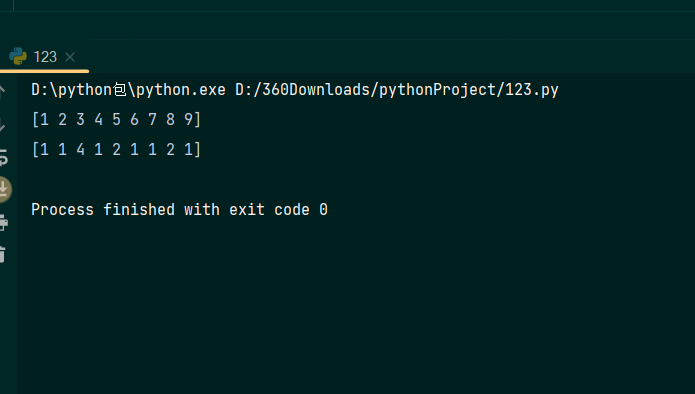This screenshot has height=394, width=695.
Task: Print the console output via printer icon
Action: point(4,222)
